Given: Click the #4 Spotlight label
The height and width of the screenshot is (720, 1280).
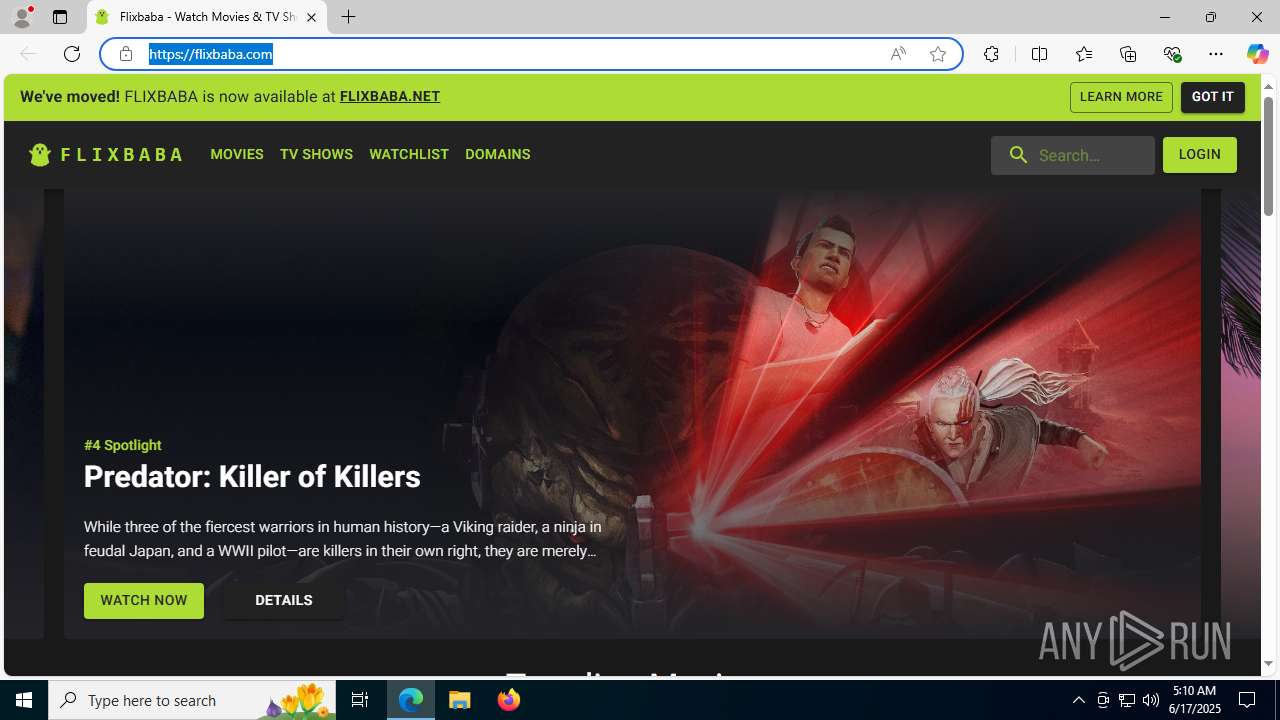Looking at the screenshot, I should click(122, 445).
